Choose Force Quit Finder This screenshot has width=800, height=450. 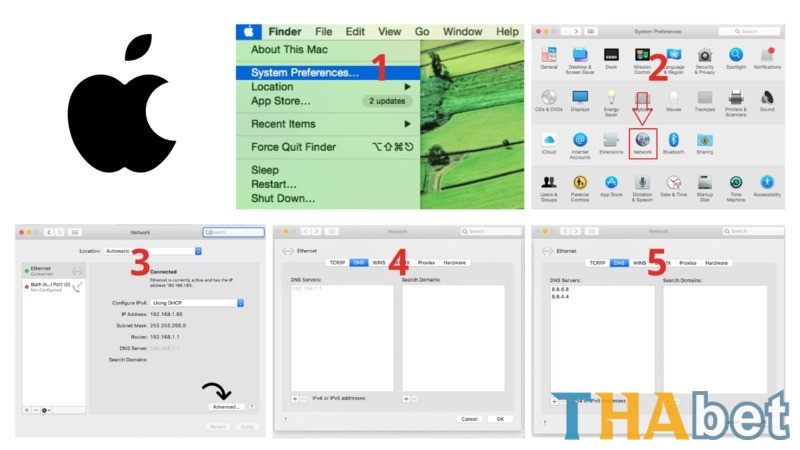click(328, 147)
